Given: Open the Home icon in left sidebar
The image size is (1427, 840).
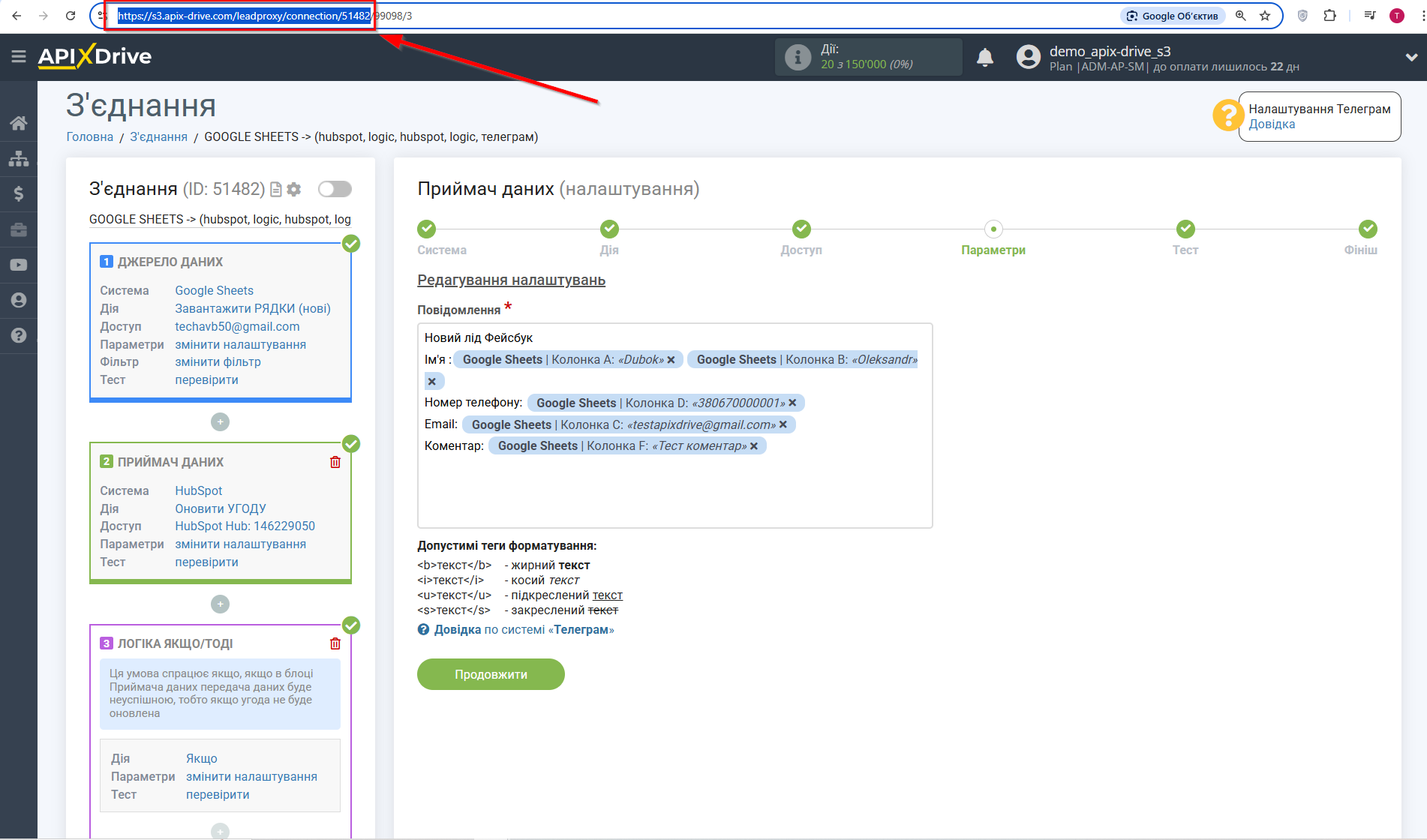Looking at the screenshot, I should [19, 123].
